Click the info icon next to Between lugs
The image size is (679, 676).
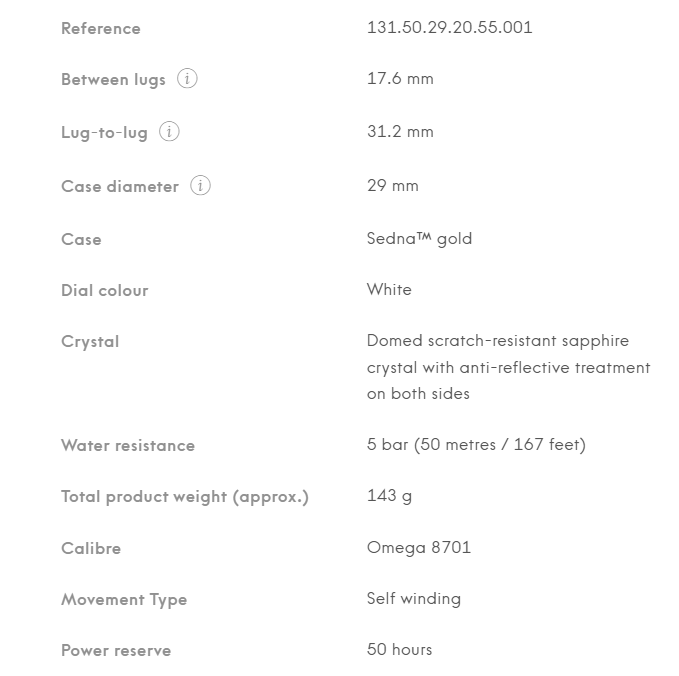(187, 79)
